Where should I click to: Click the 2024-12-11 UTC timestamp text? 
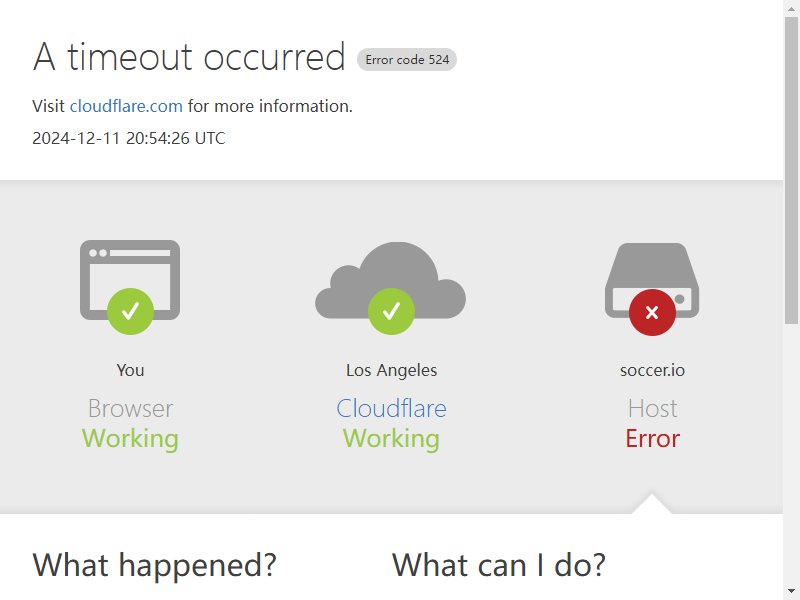[129, 138]
